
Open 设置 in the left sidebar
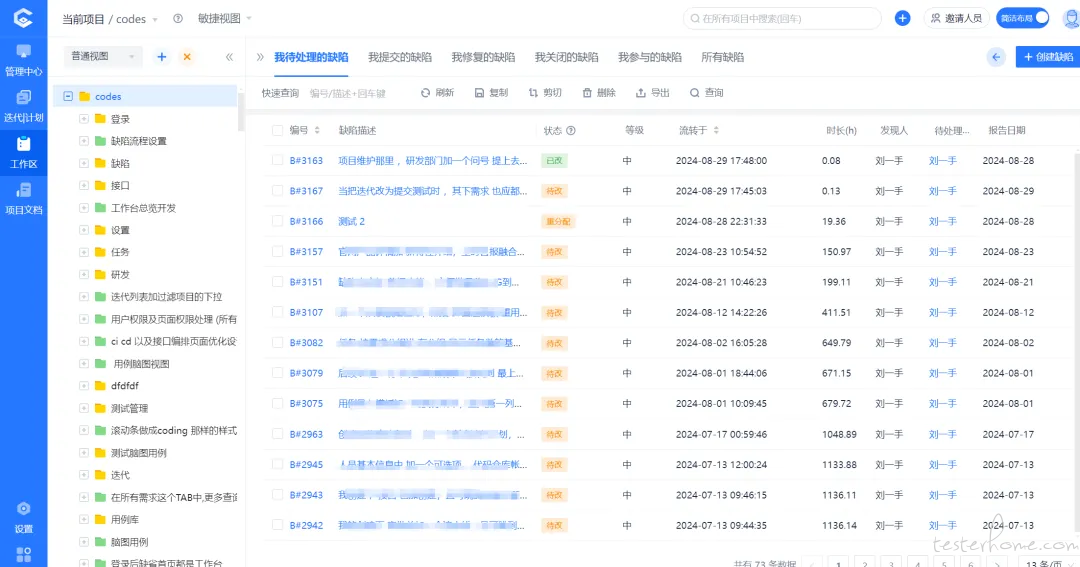click(23, 517)
